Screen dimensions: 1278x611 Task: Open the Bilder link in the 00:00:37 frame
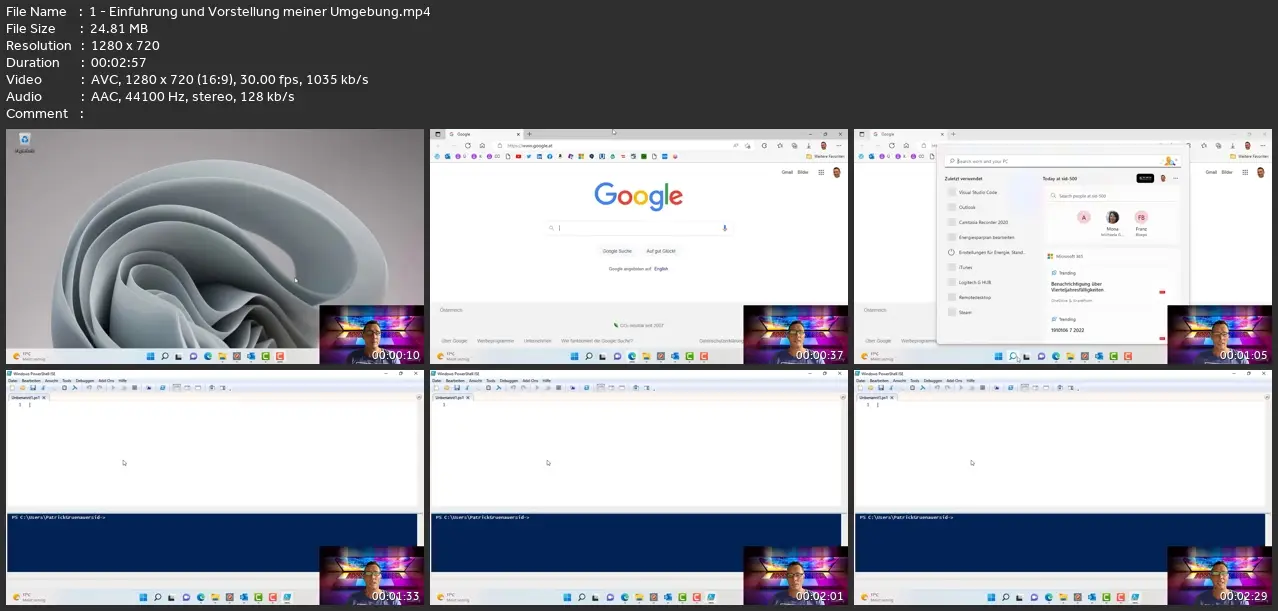coord(803,172)
